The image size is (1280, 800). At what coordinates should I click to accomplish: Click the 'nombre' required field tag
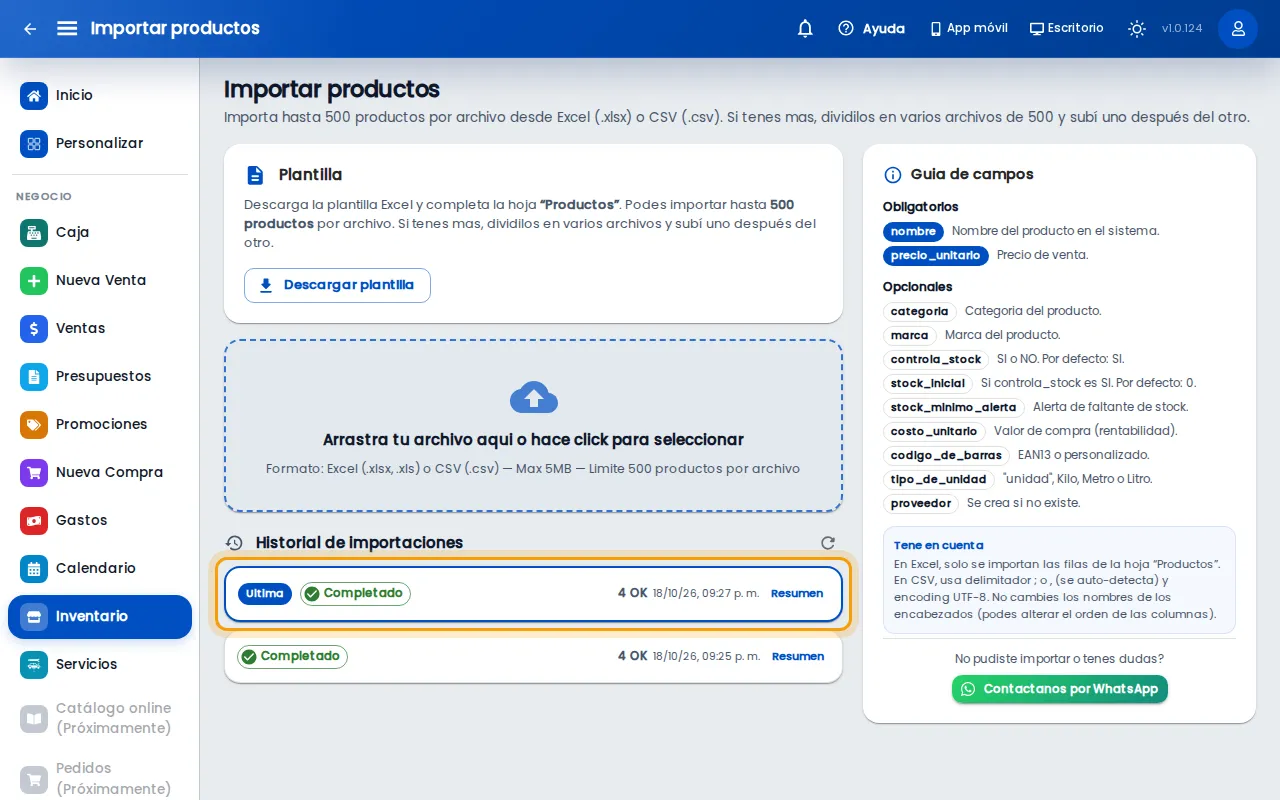coord(913,231)
